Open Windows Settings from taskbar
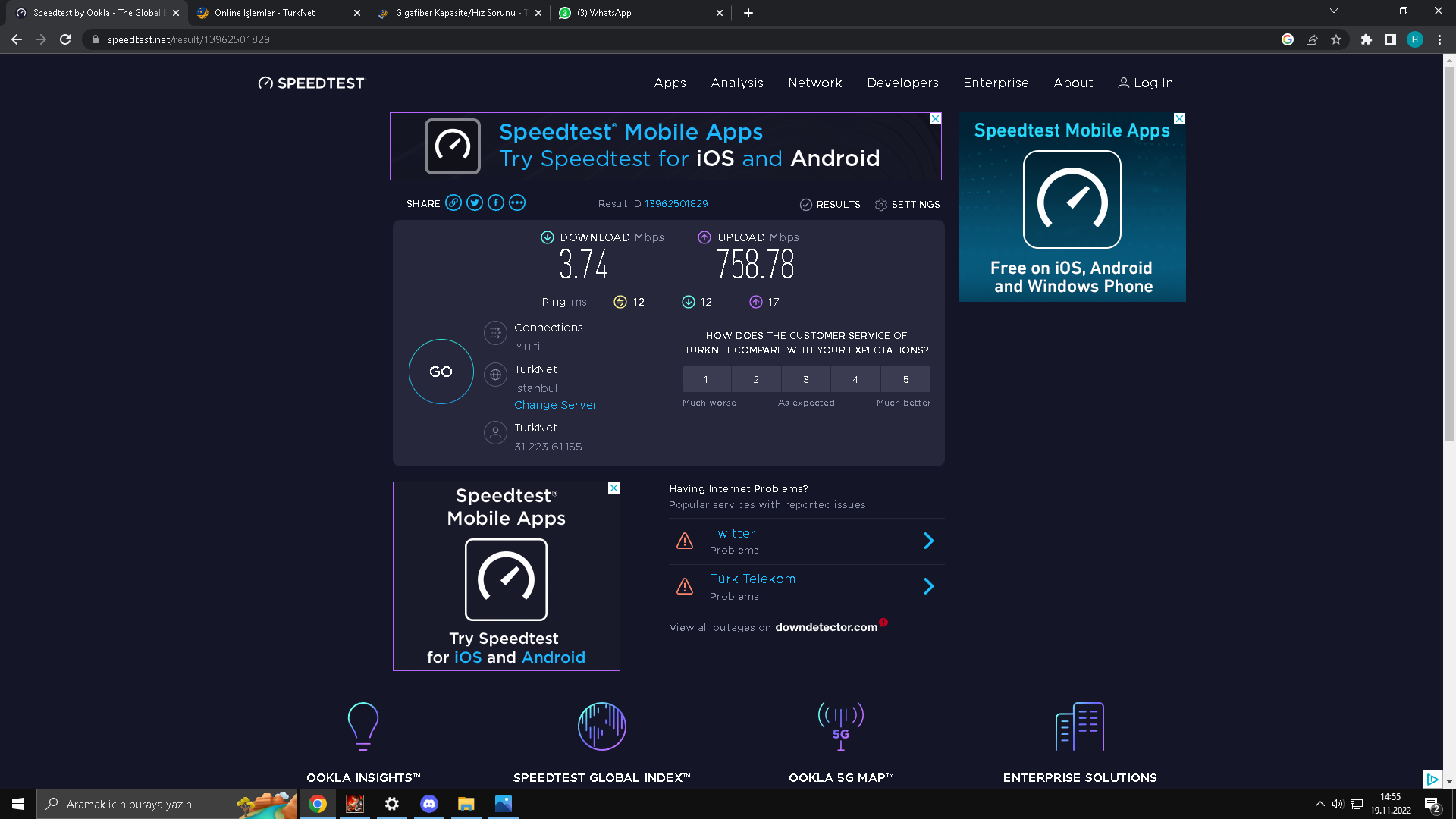The width and height of the screenshot is (1456, 819). pyautogui.click(x=392, y=804)
